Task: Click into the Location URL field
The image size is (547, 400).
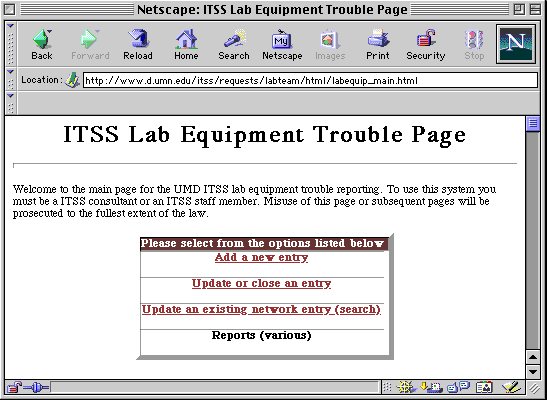Action: pos(310,81)
